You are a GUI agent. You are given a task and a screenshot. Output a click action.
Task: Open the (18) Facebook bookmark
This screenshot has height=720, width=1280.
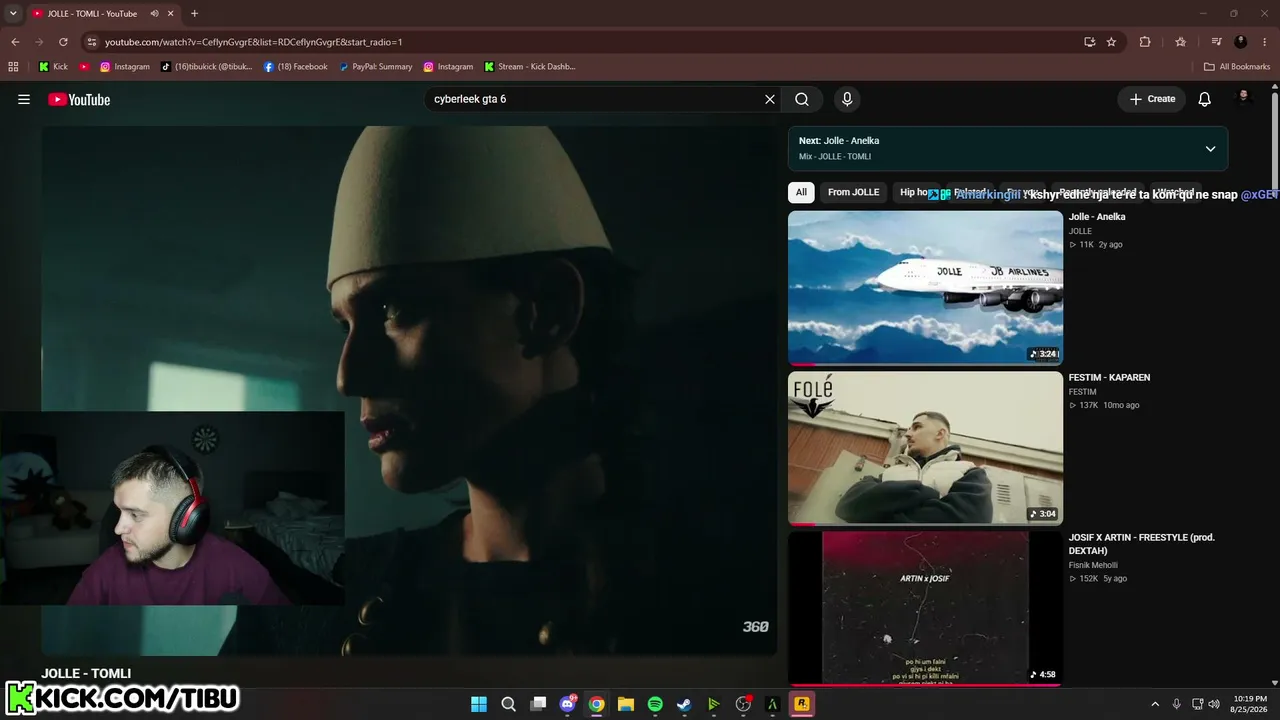[295, 67]
